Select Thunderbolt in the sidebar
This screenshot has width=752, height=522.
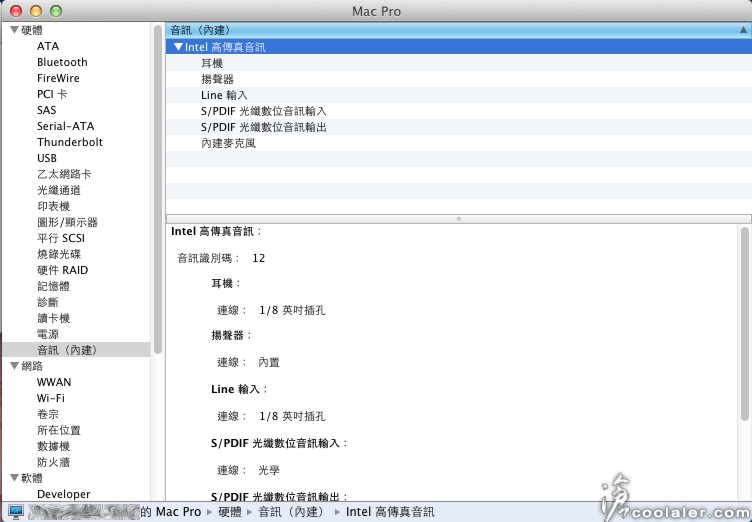(70, 142)
